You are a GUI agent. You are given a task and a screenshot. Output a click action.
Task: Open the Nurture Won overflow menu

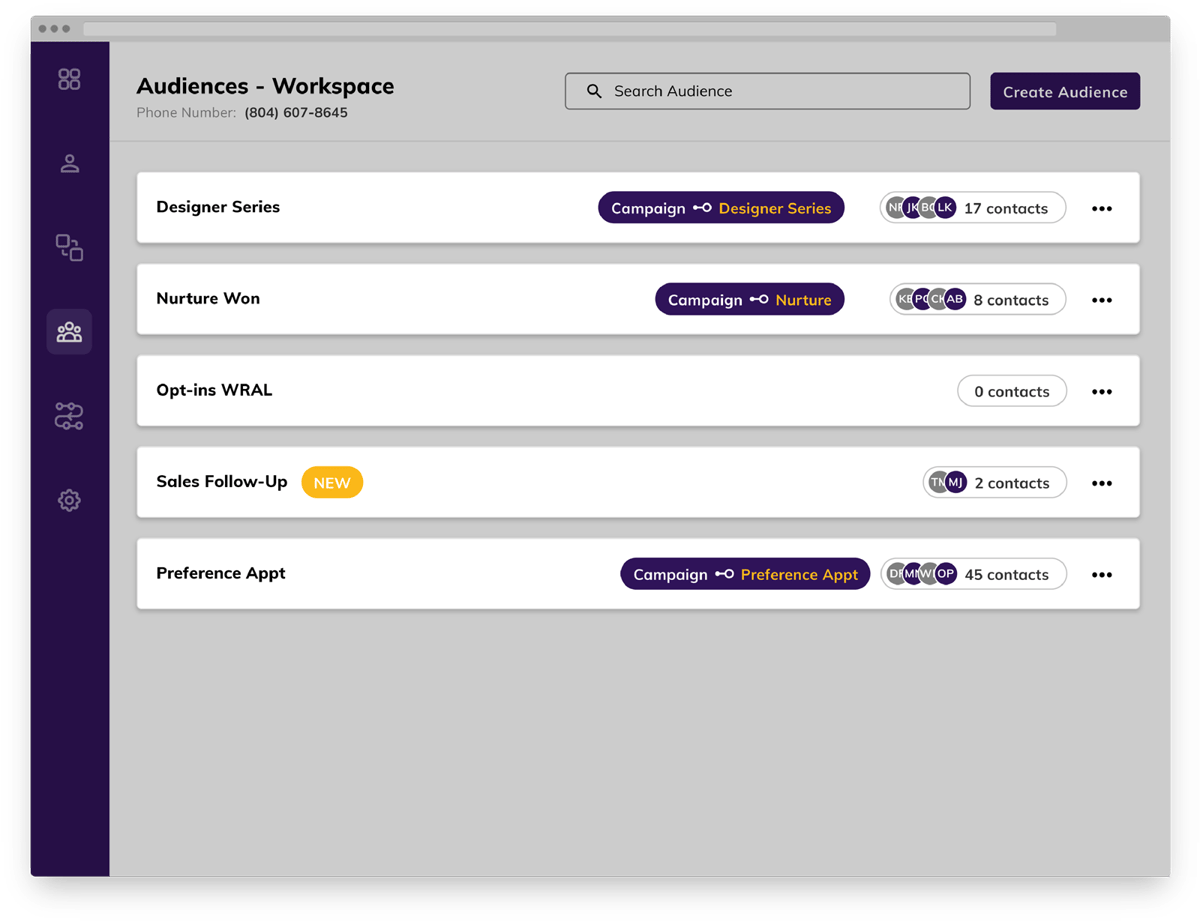[1102, 299]
